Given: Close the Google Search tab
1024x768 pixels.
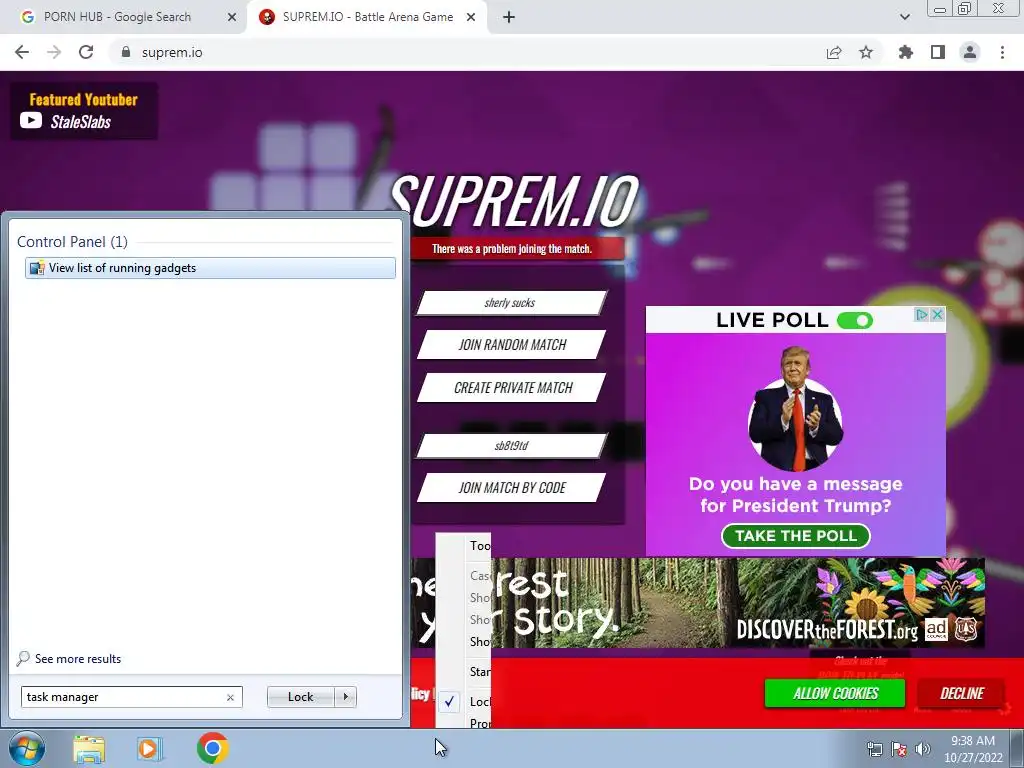Looking at the screenshot, I should [x=232, y=17].
